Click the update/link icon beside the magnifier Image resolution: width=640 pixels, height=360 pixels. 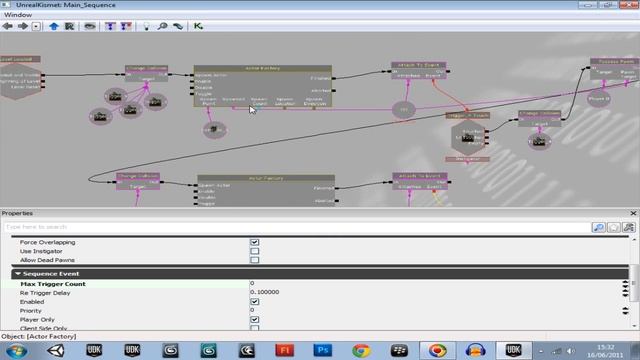tap(178, 27)
